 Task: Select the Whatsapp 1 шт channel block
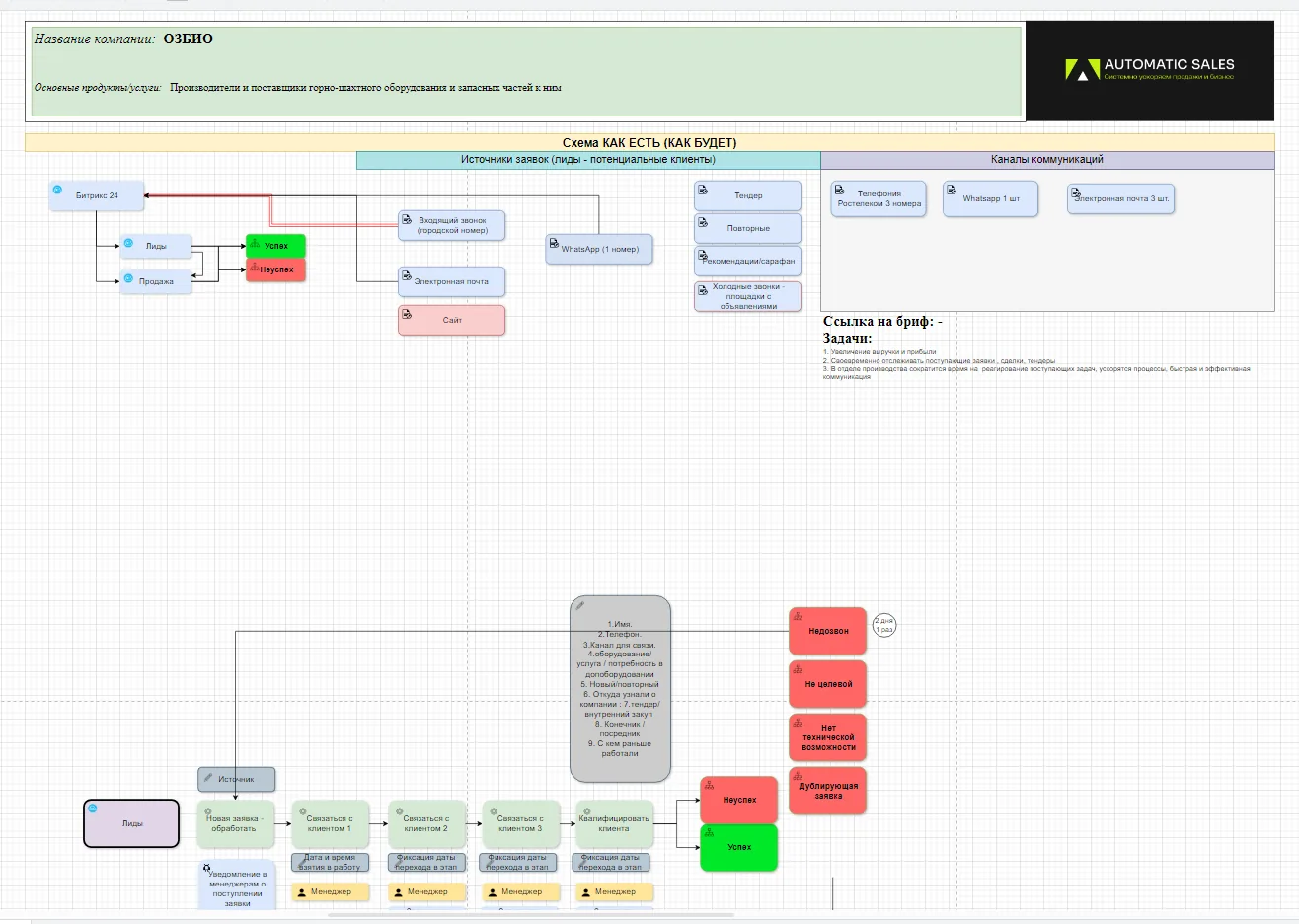tap(991, 198)
